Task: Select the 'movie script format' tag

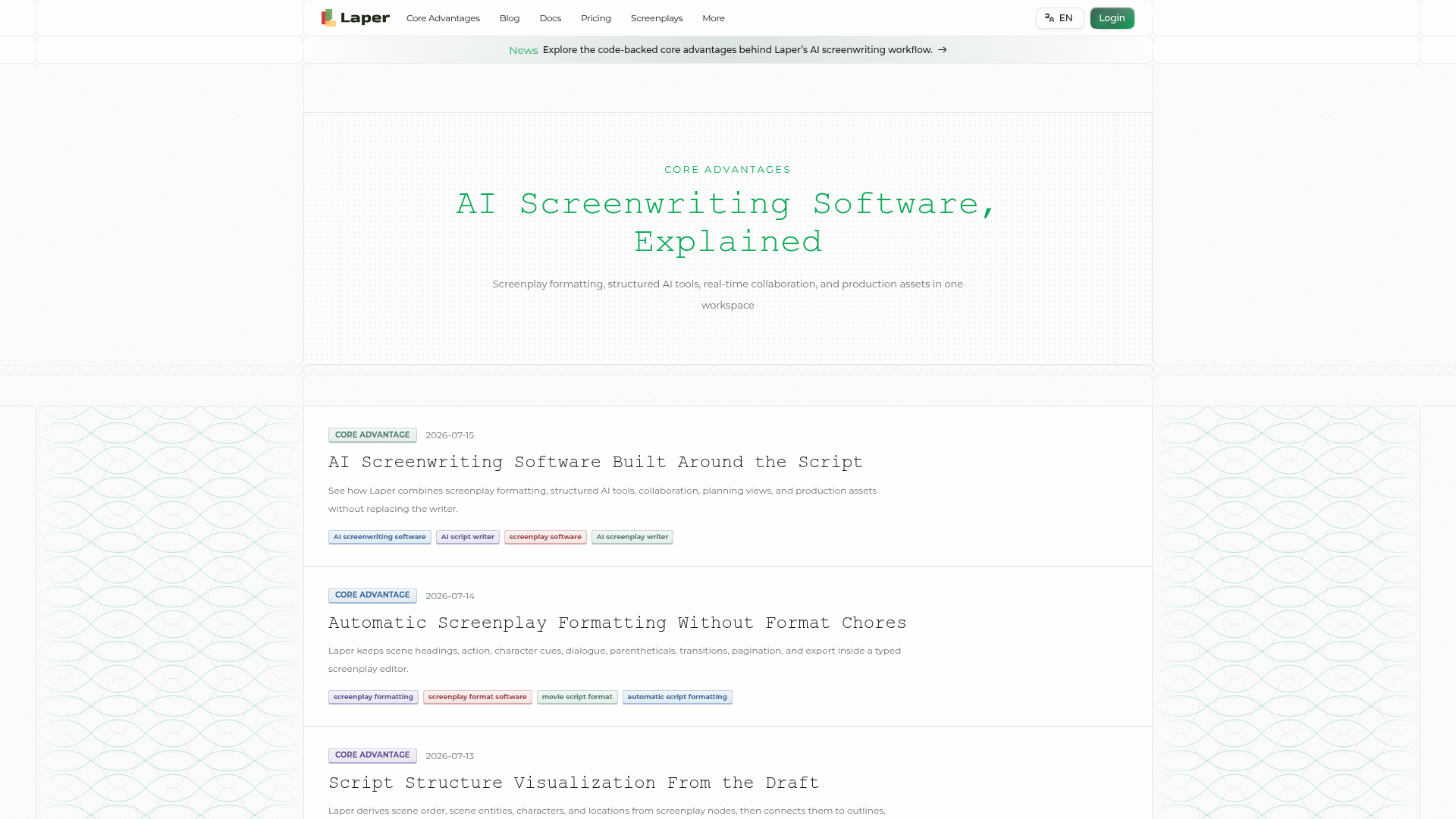Action: coord(577,697)
